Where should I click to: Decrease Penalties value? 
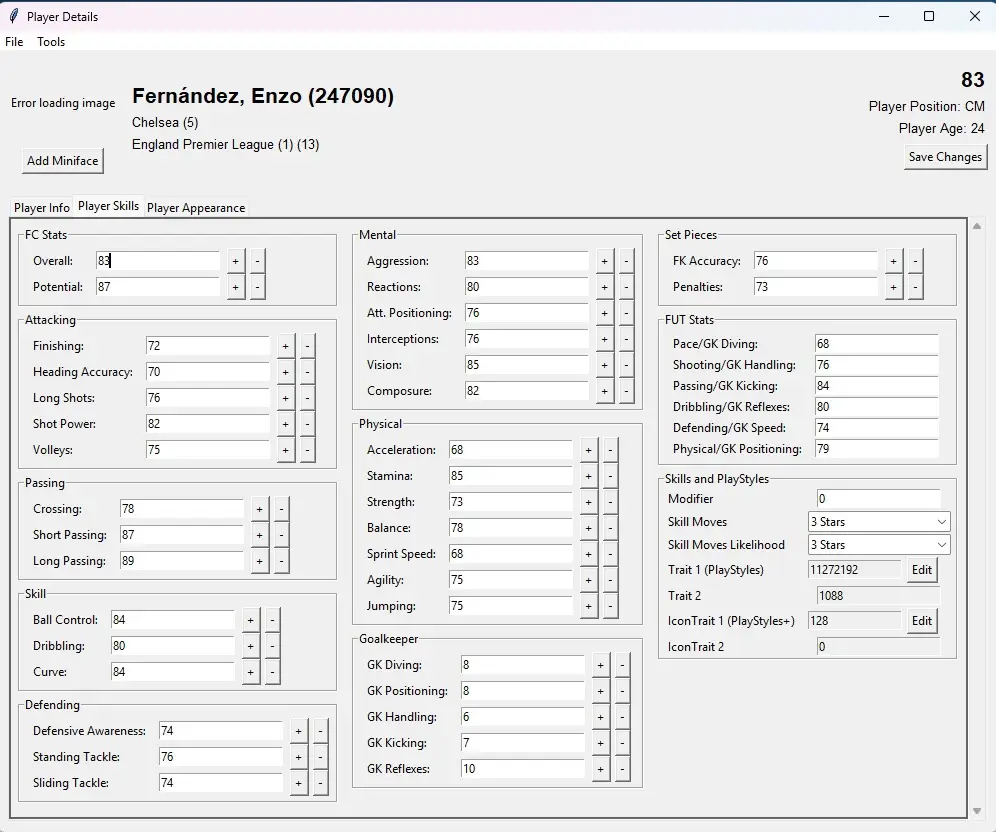pos(915,287)
